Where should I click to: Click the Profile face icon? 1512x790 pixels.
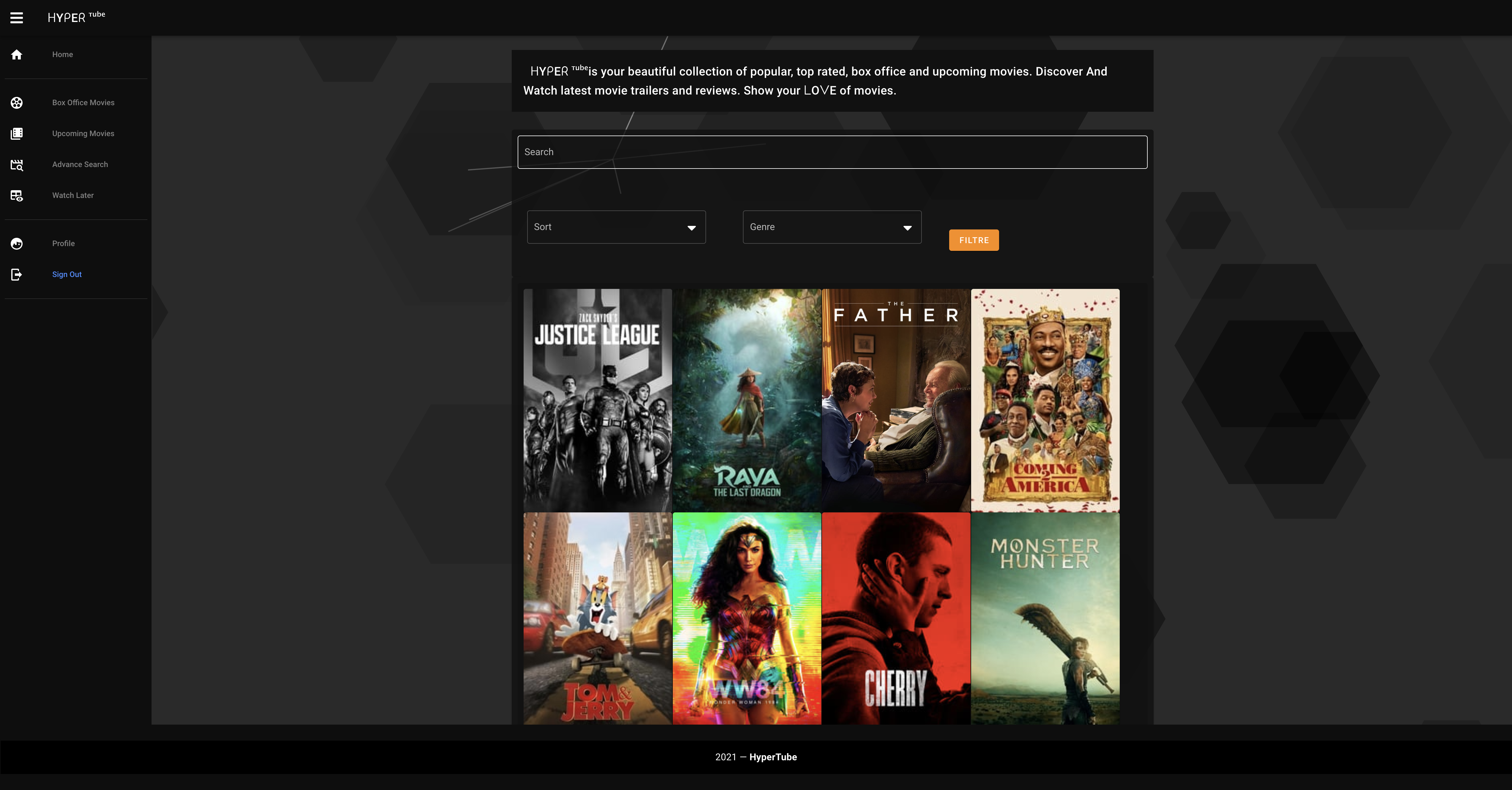16,244
